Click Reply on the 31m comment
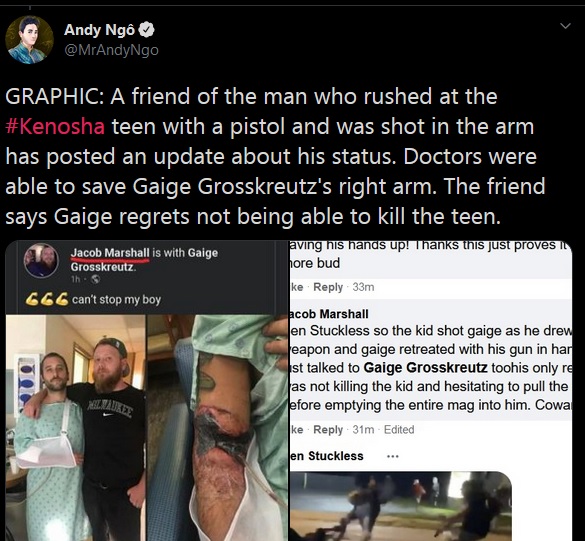 [328, 429]
